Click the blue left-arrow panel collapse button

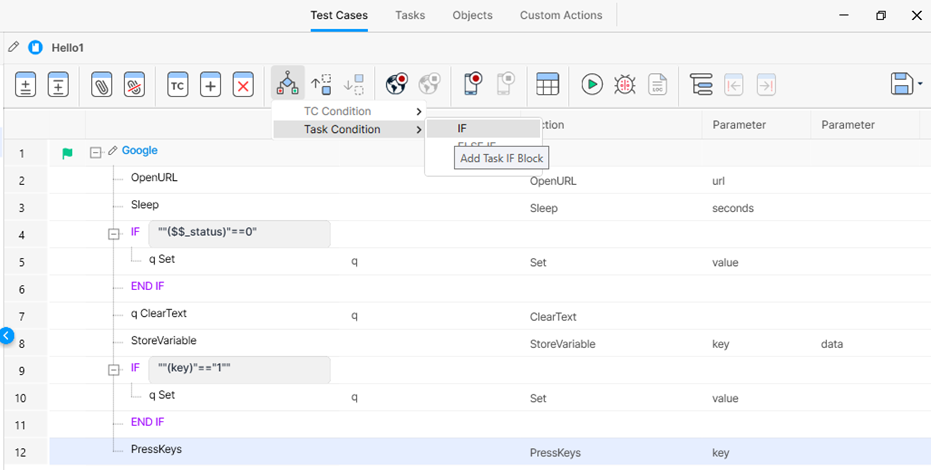(6, 336)
